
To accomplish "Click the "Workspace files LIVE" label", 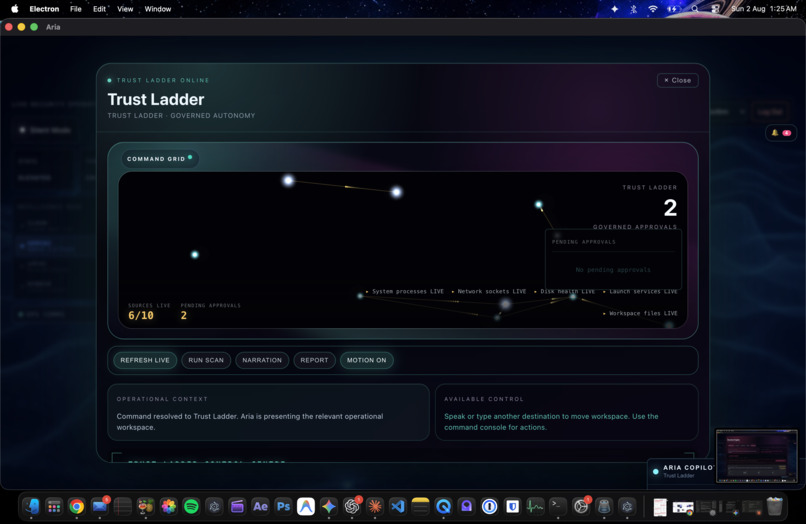I will click(643, 313).
